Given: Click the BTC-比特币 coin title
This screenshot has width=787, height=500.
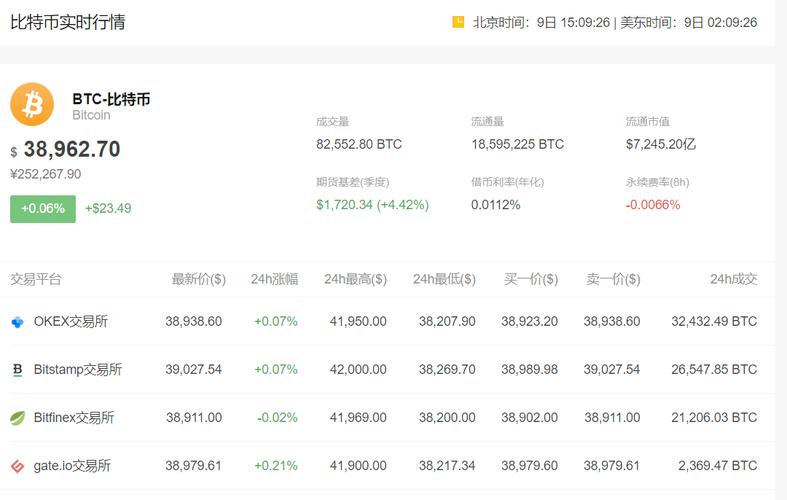Looking at the screenshot, I should [x=111, y=99].
